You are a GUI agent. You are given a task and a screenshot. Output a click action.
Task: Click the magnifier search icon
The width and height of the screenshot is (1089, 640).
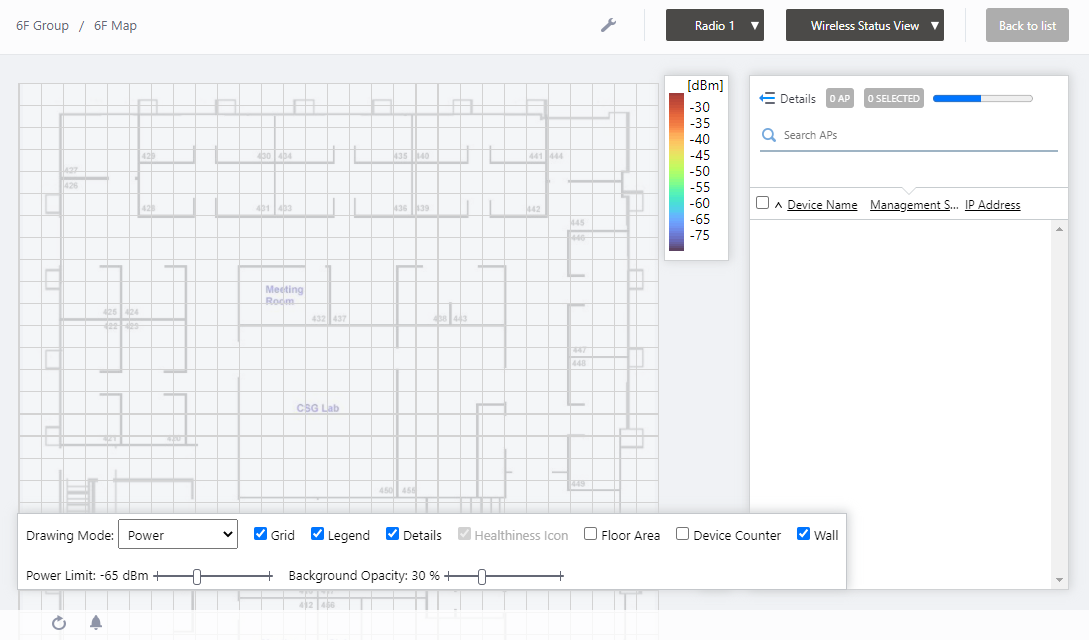point(769,135)
